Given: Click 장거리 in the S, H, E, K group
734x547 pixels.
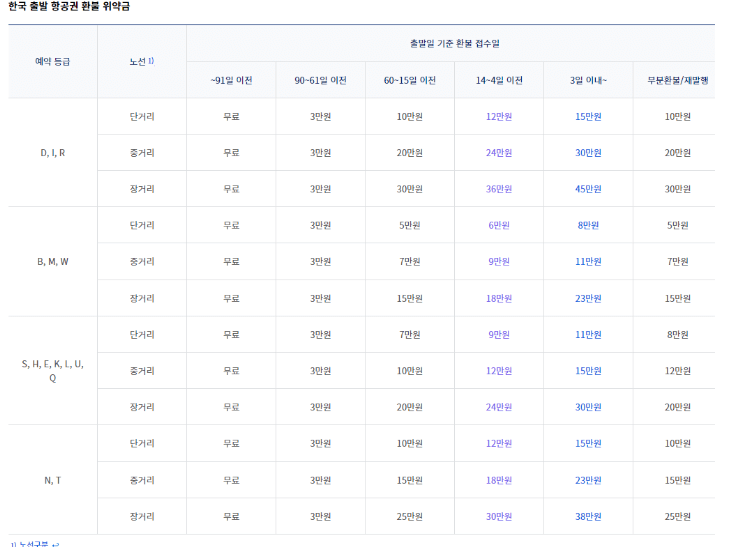Looking at the screenshot, I should click(x=142, y=407).
